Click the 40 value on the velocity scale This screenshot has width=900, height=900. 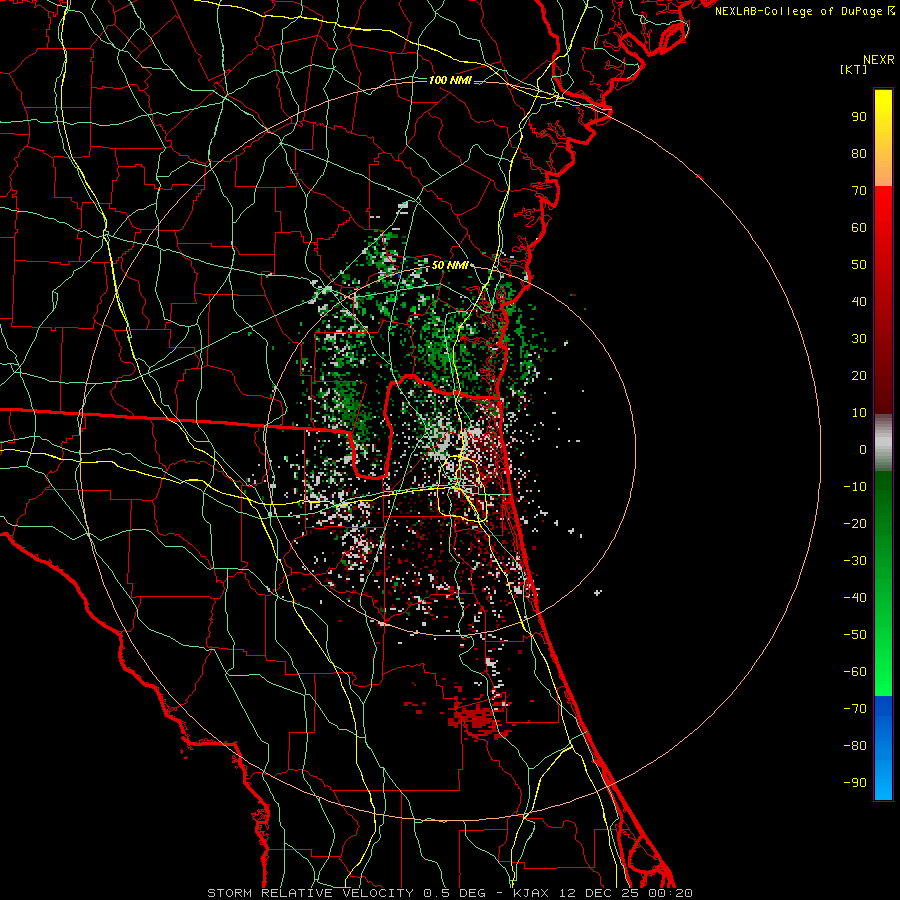coord(859,301)
